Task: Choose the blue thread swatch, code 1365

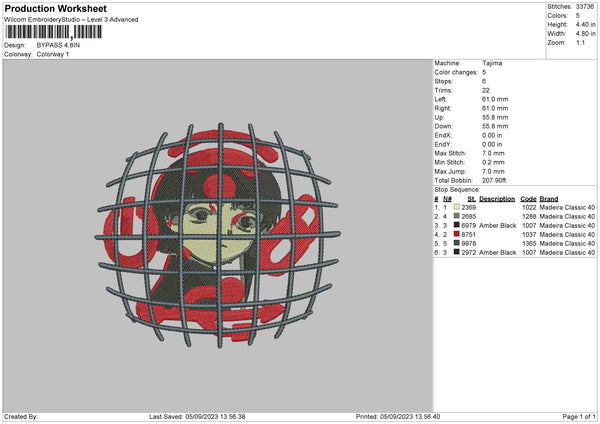Action: point(456,243)
